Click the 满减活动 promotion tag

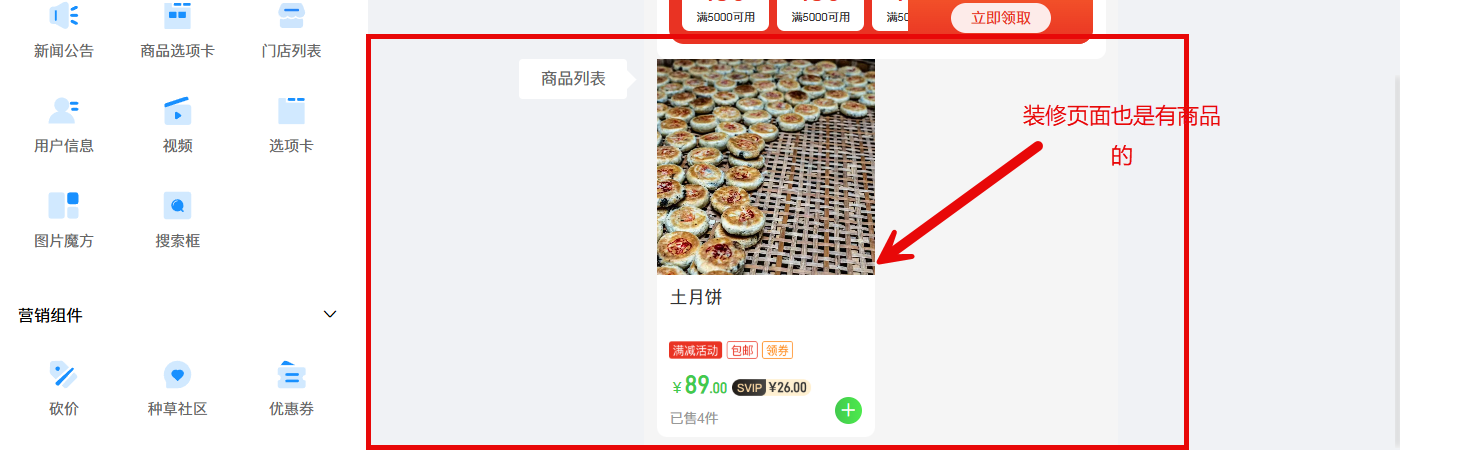(x=695, y=351)
